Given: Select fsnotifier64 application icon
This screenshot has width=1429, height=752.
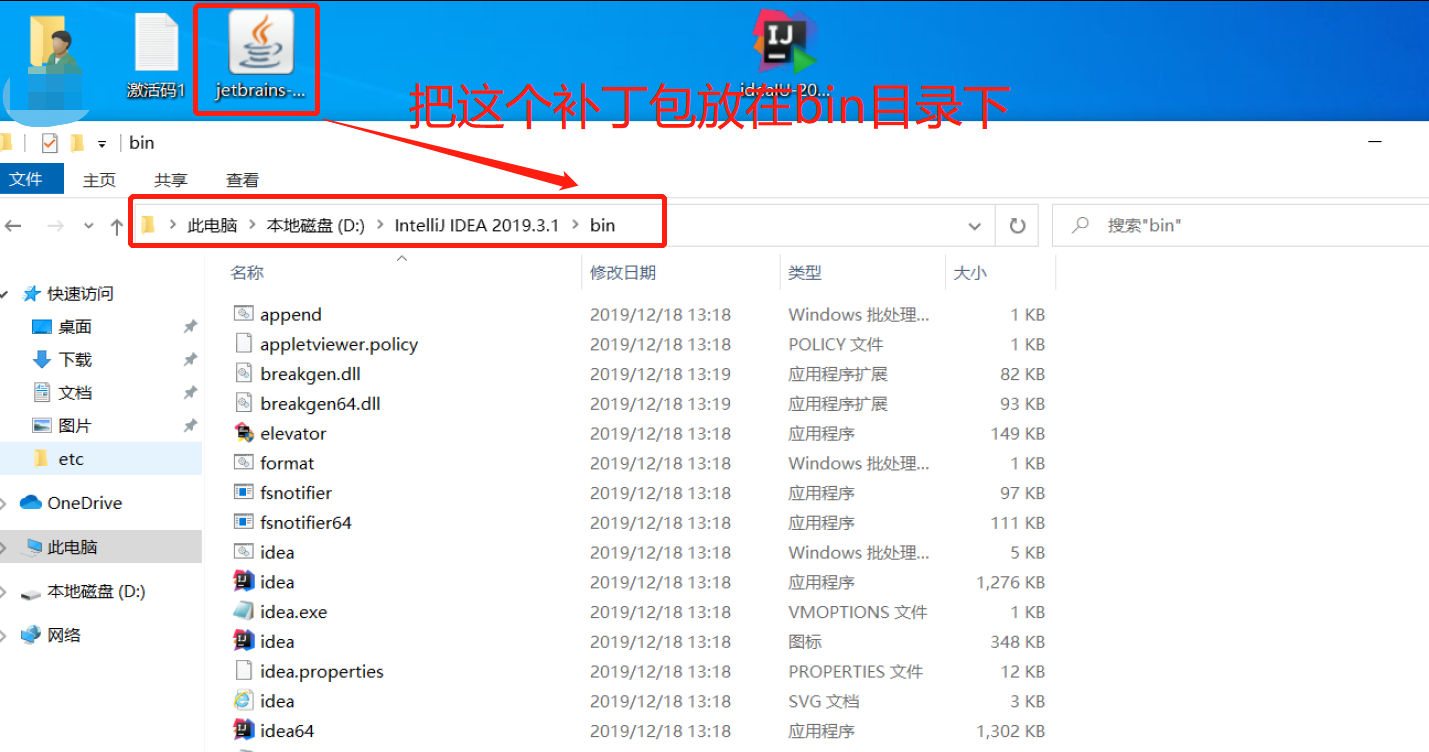Looking at the screenshot, I should pyautogui.click(x=244, y=522).
